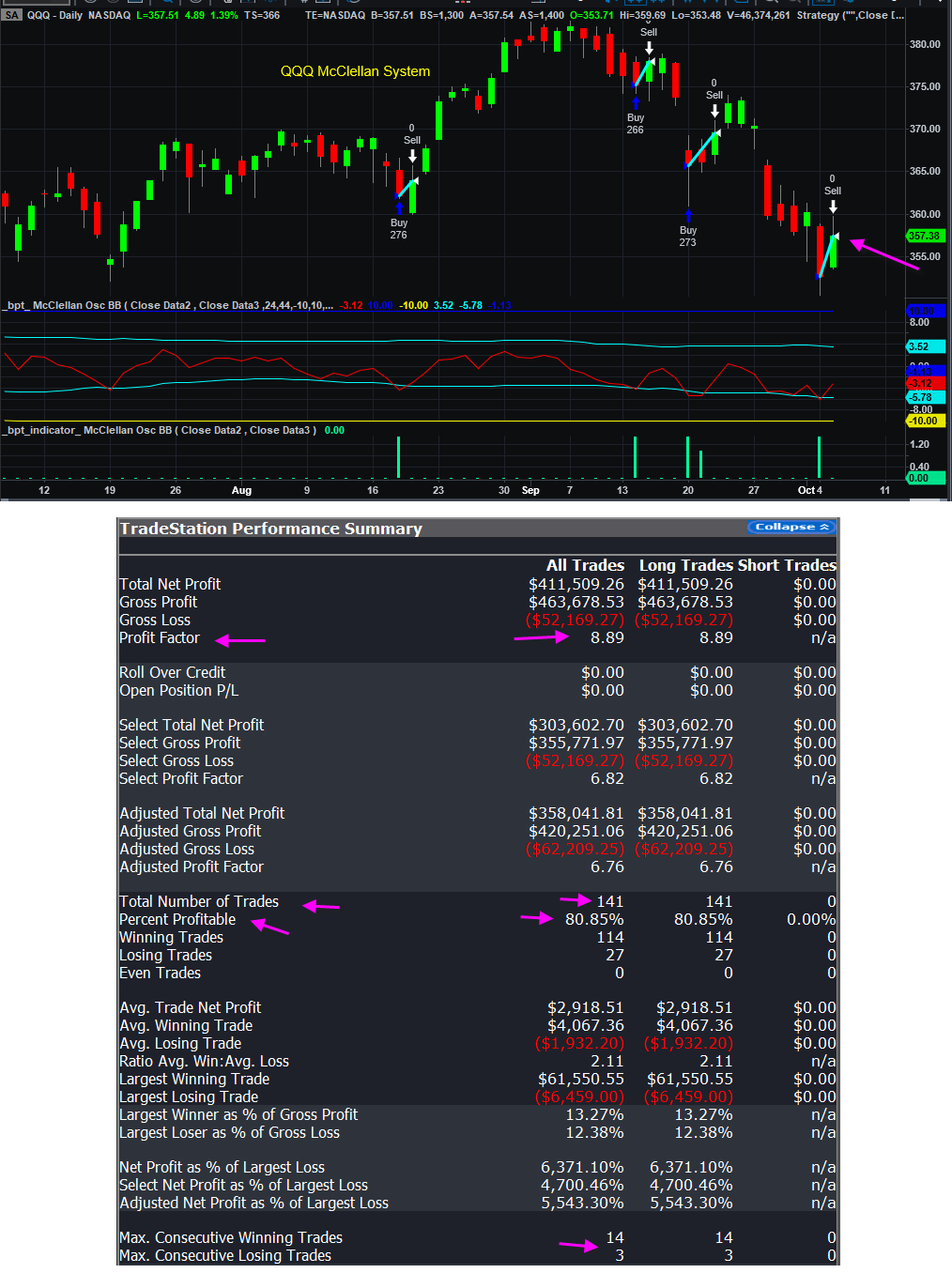Select the Percent Profitable row label
Viewport: 952px width, 1273px height.
coord(177,919)
